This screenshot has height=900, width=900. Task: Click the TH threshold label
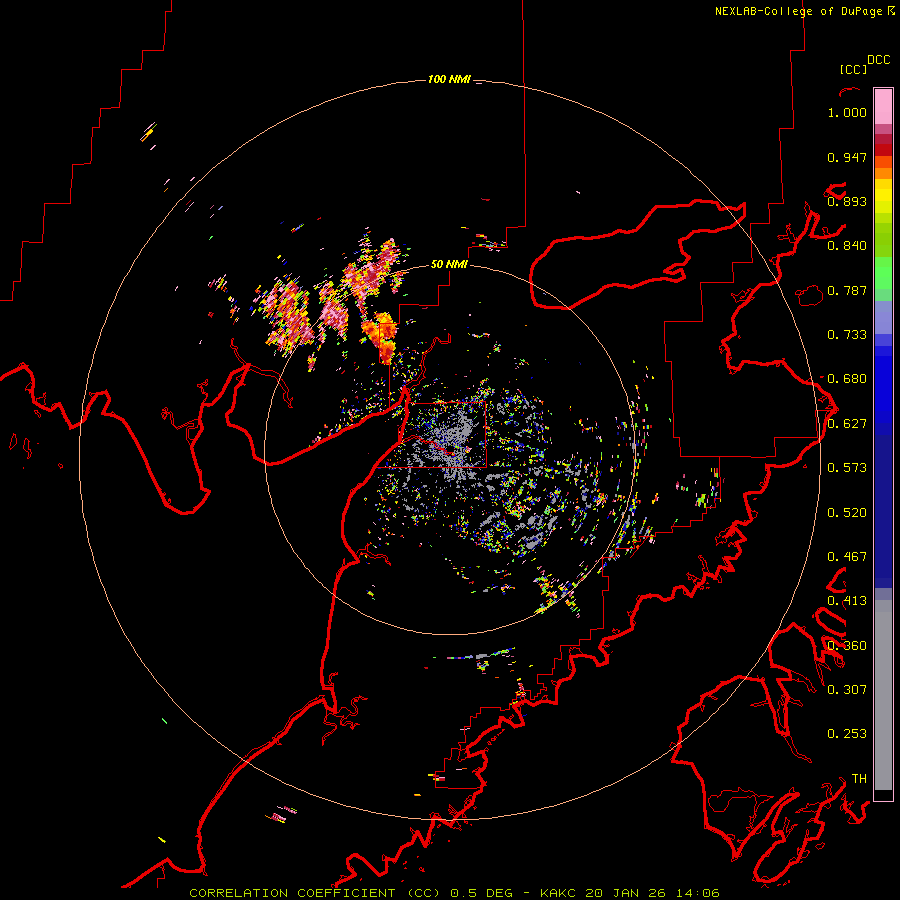click(x=859, y=778)
